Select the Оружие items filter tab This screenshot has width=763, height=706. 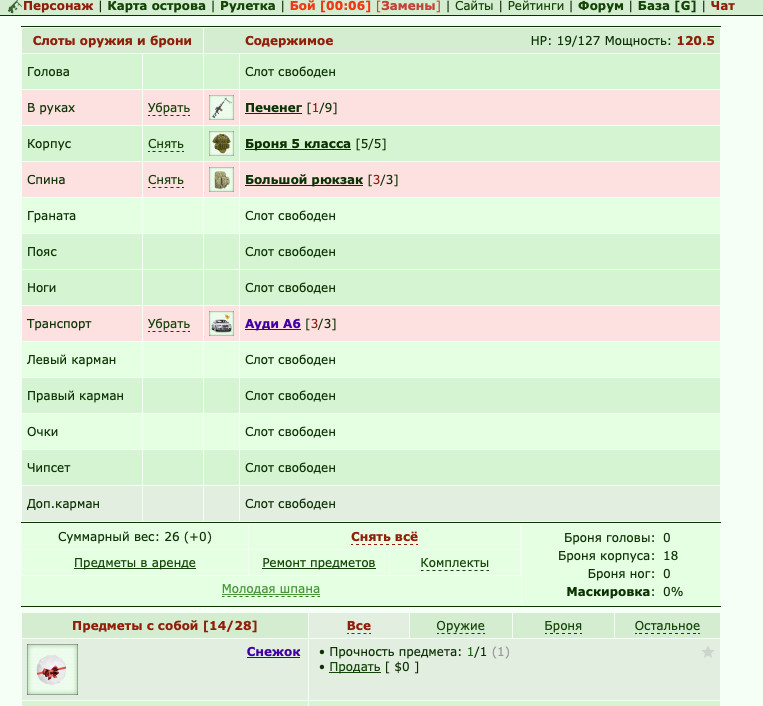pyautogui.click(x=460, y=626)
